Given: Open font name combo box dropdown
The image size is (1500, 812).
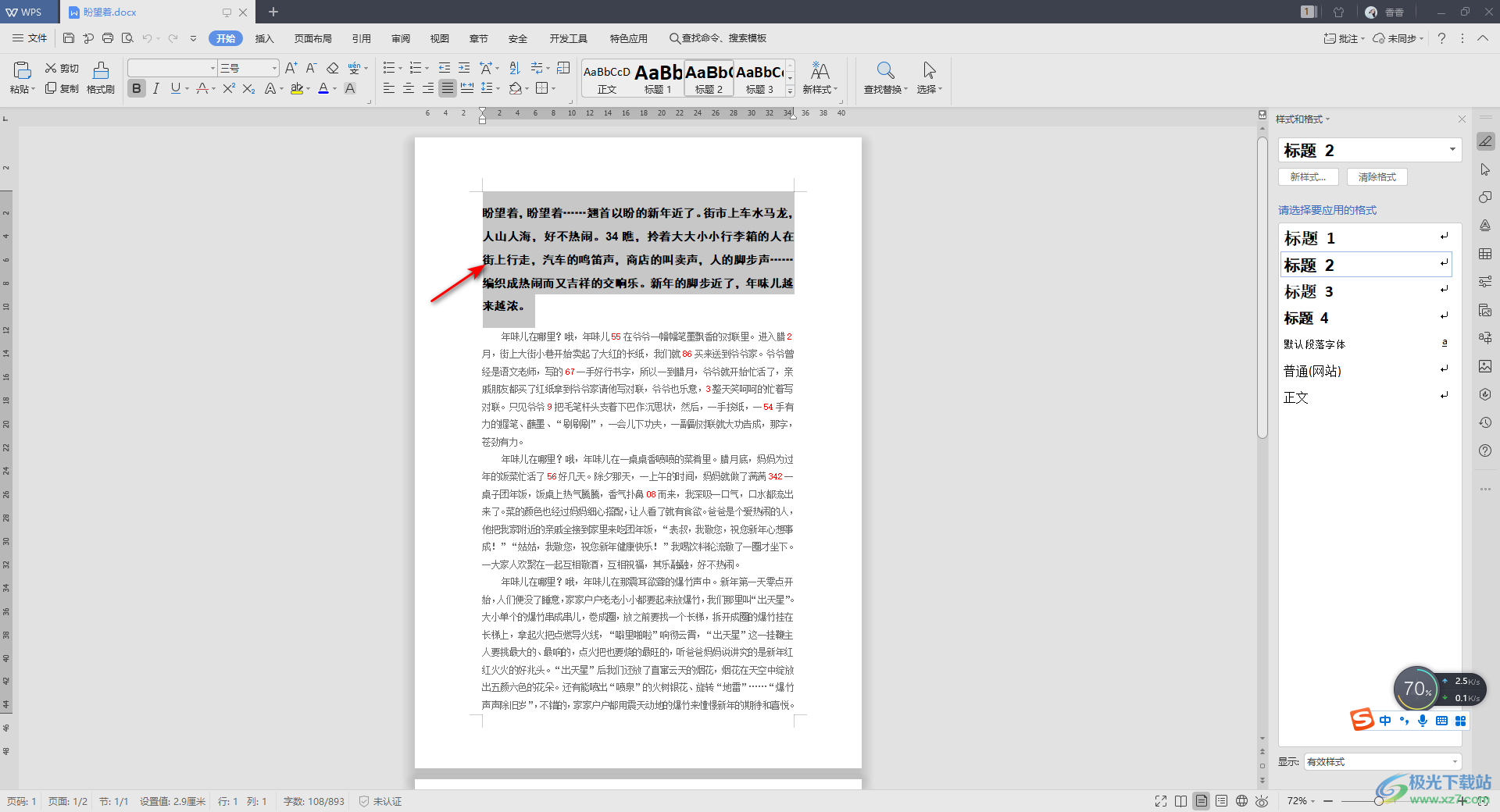Looking at the screenshot, I should pos(212,68).
